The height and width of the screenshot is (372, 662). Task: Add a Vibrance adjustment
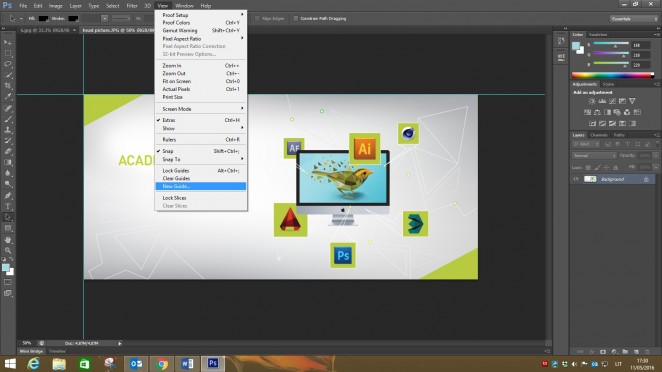(x=632, y=101)
